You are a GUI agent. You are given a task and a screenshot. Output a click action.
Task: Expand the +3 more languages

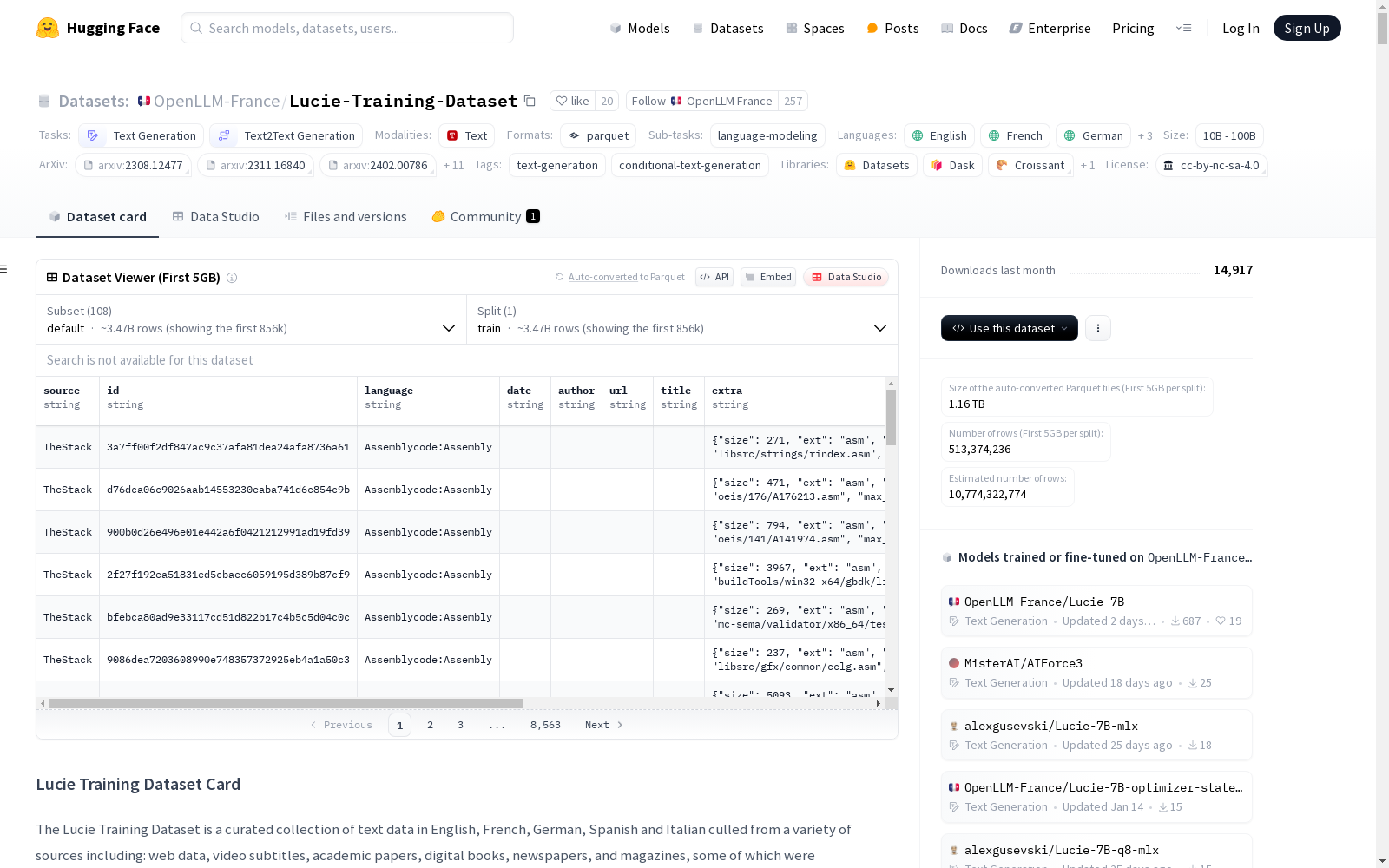pyautogui.click(x=1145, y=135)
